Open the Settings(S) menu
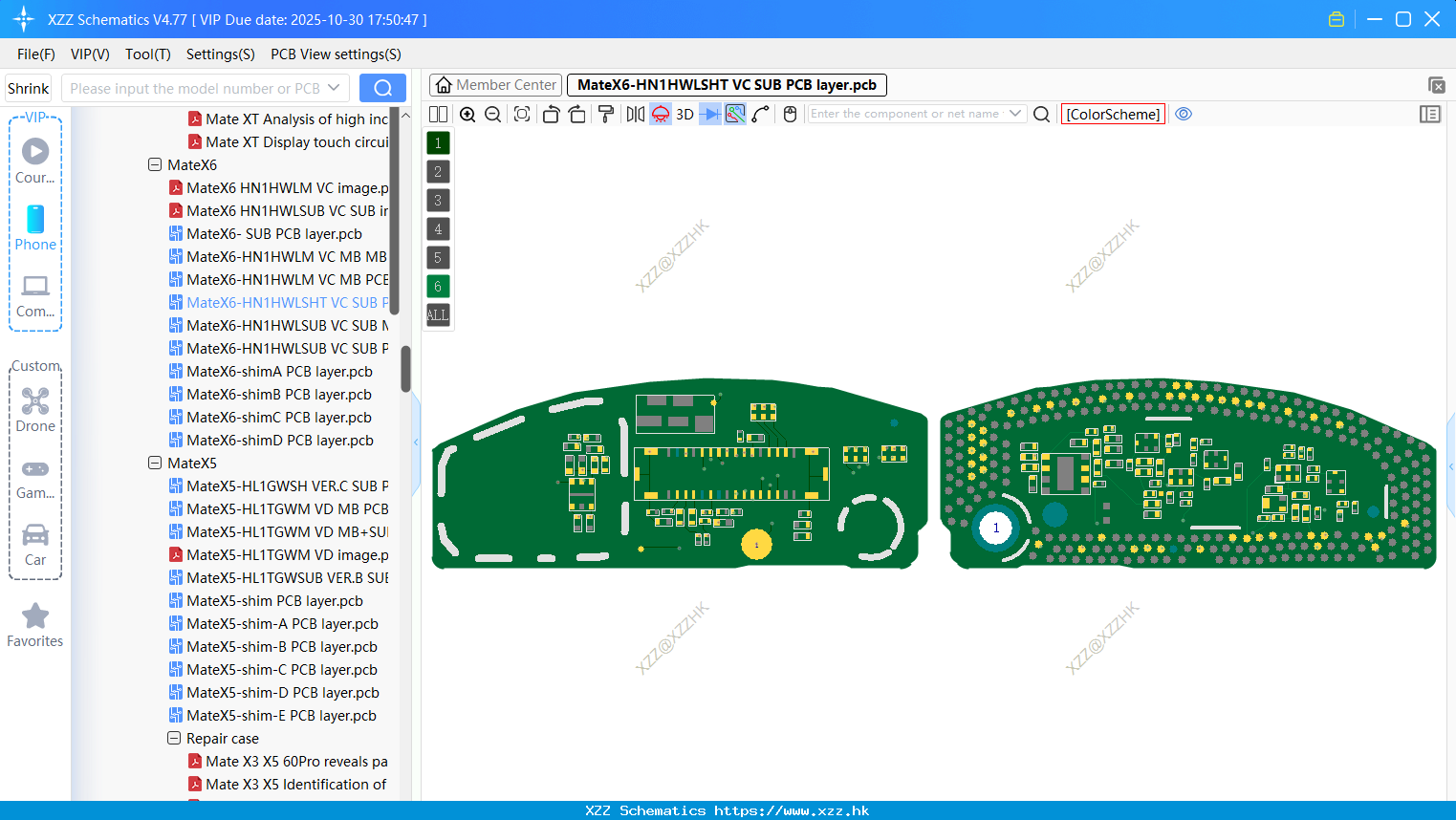Viewport: 1456px width, 820px height. pos(221,54)
